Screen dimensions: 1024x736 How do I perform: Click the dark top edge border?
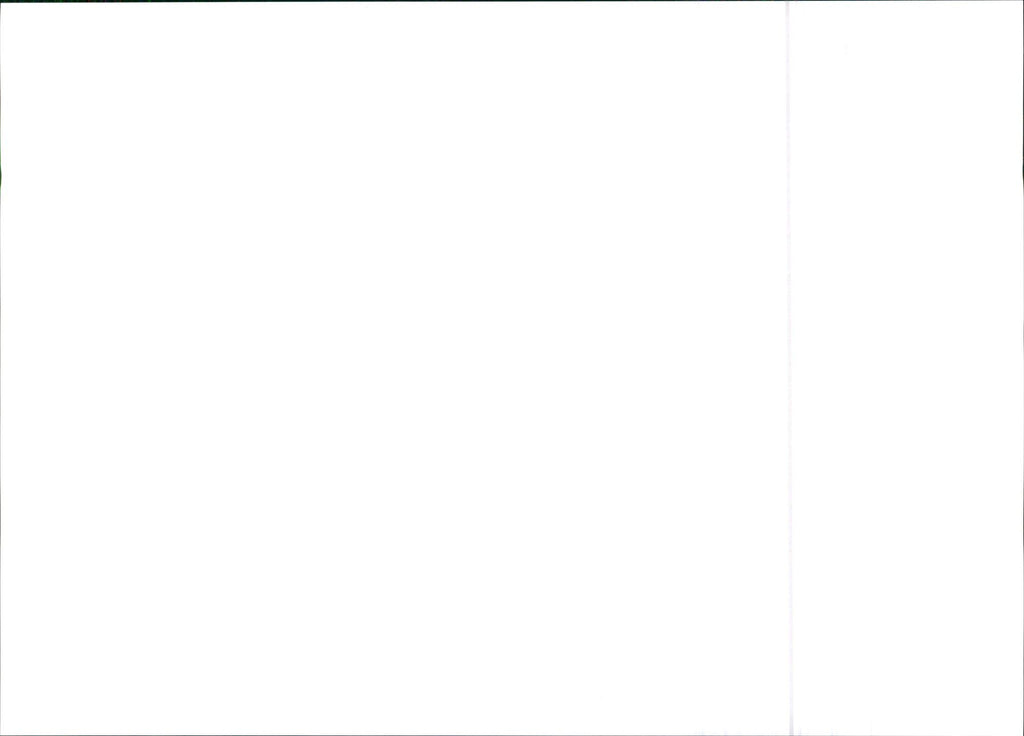pyautogui.click(x=512, y=1)
